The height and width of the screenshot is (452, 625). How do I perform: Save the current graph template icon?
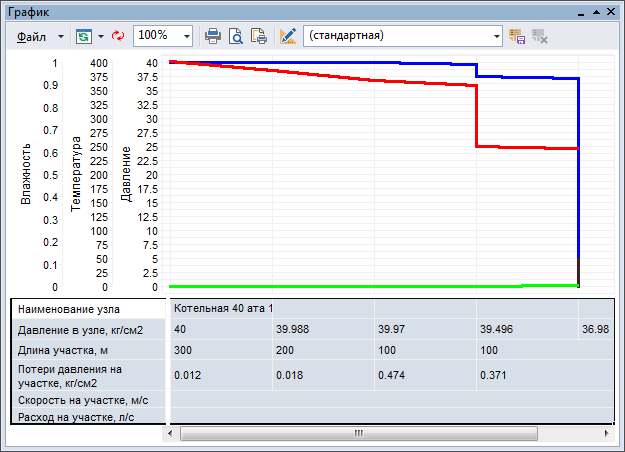(517, 35)
